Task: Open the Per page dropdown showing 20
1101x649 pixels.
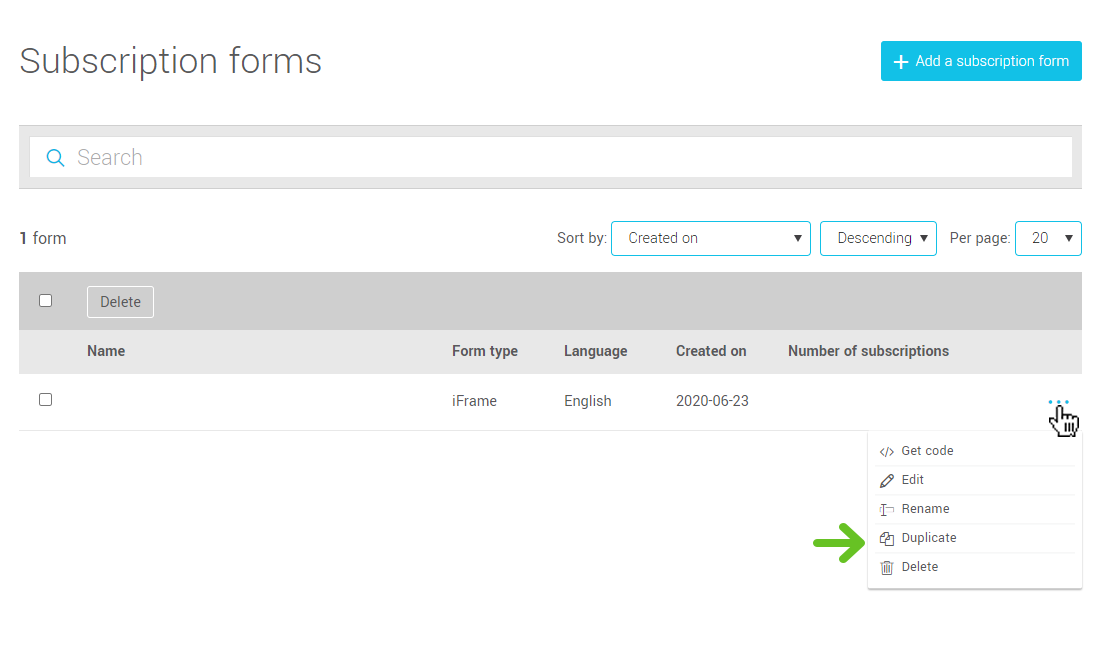Action: [x=1047, y=239]
